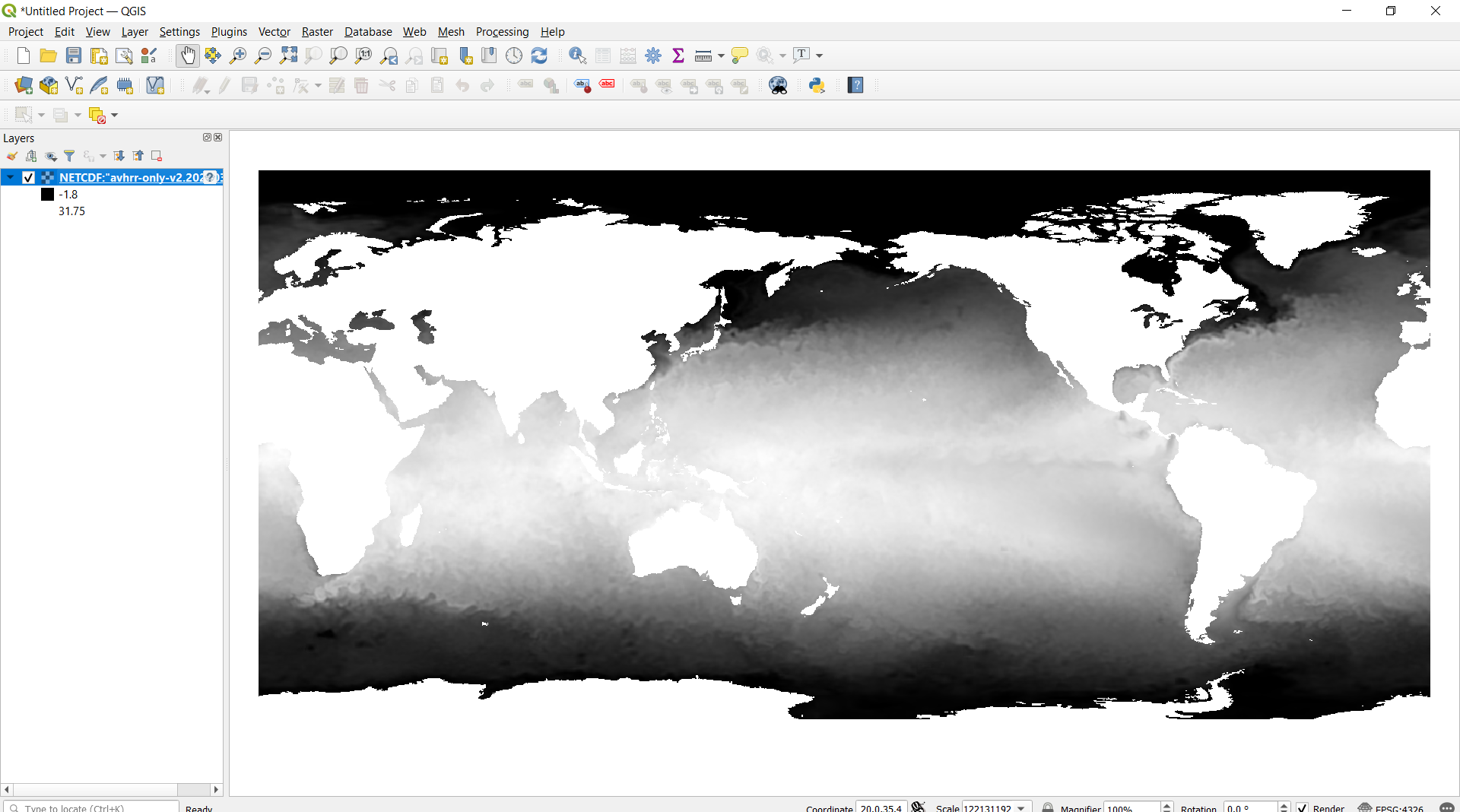Select the Zoom Out tool
1460x812 pixels.
(263, 56)
